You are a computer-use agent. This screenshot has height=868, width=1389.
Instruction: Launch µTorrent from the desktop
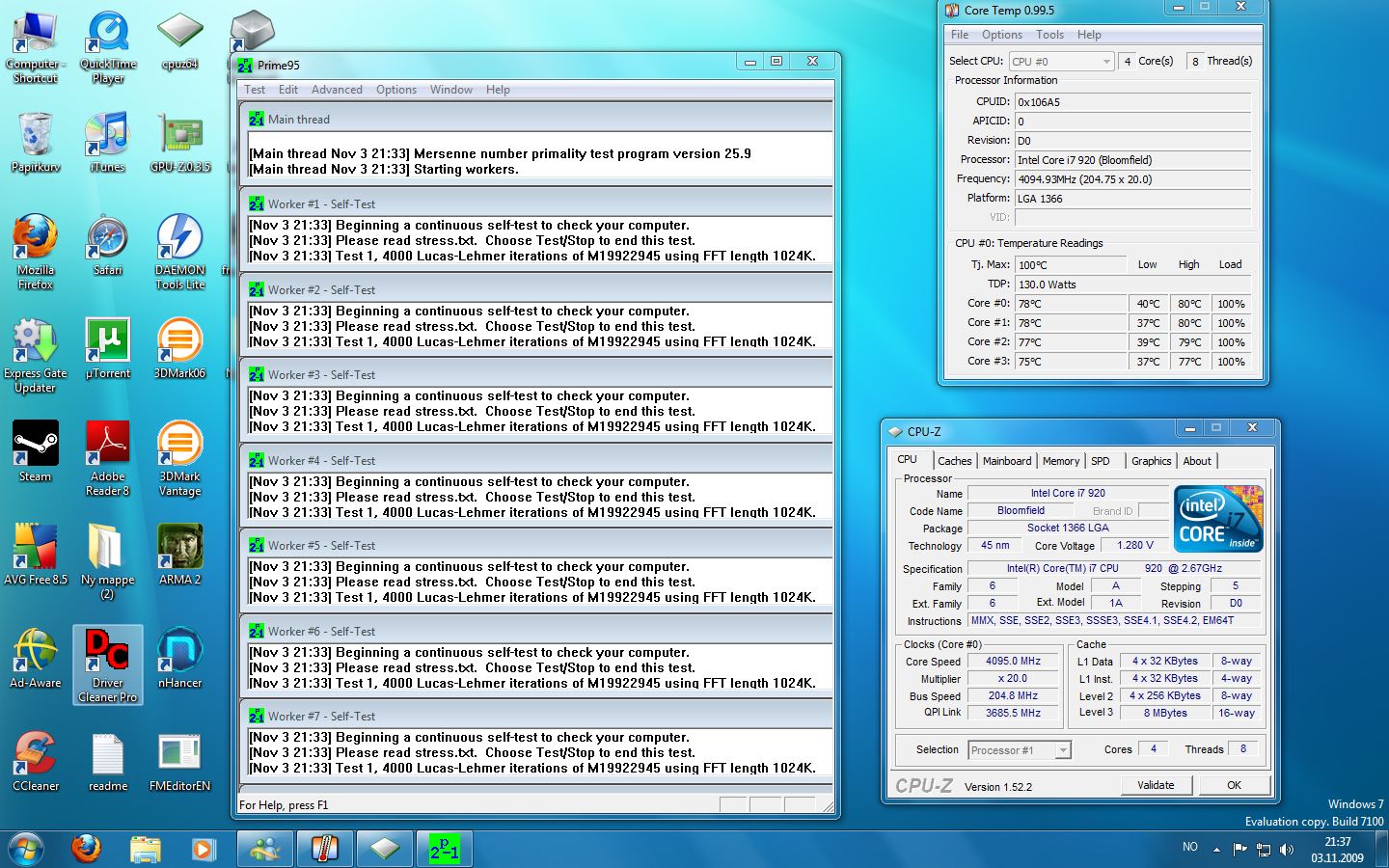coord(108,348)
